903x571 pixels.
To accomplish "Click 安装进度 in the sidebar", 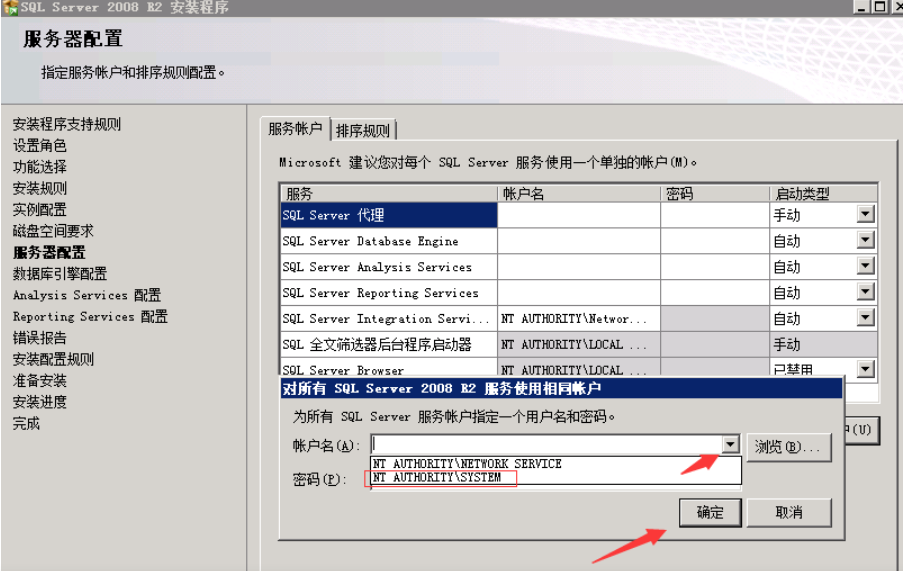I will click(40, 402).
